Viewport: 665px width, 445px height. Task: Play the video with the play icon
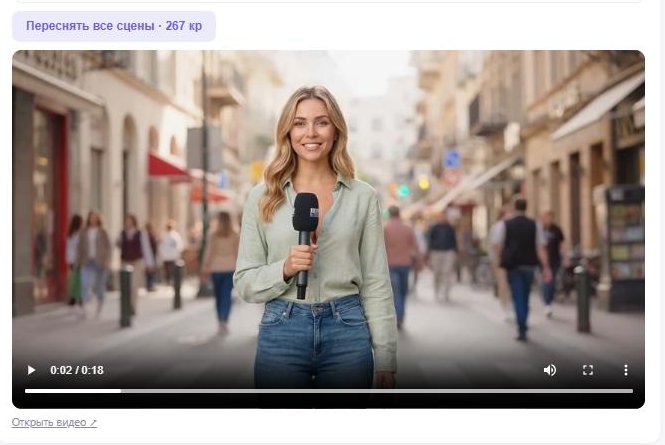point(31,370)
